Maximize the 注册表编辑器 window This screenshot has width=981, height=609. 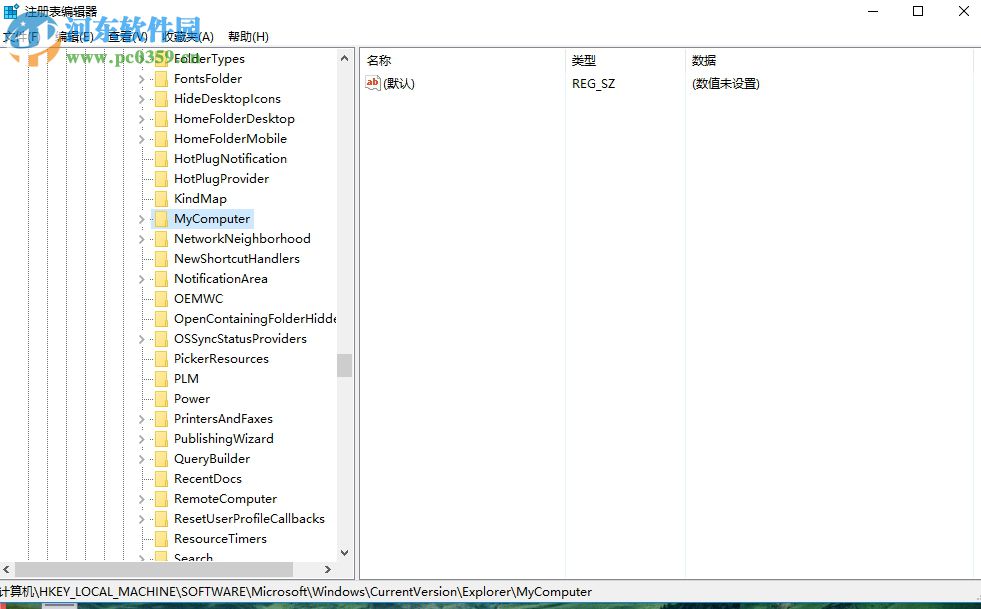[918, 11]
